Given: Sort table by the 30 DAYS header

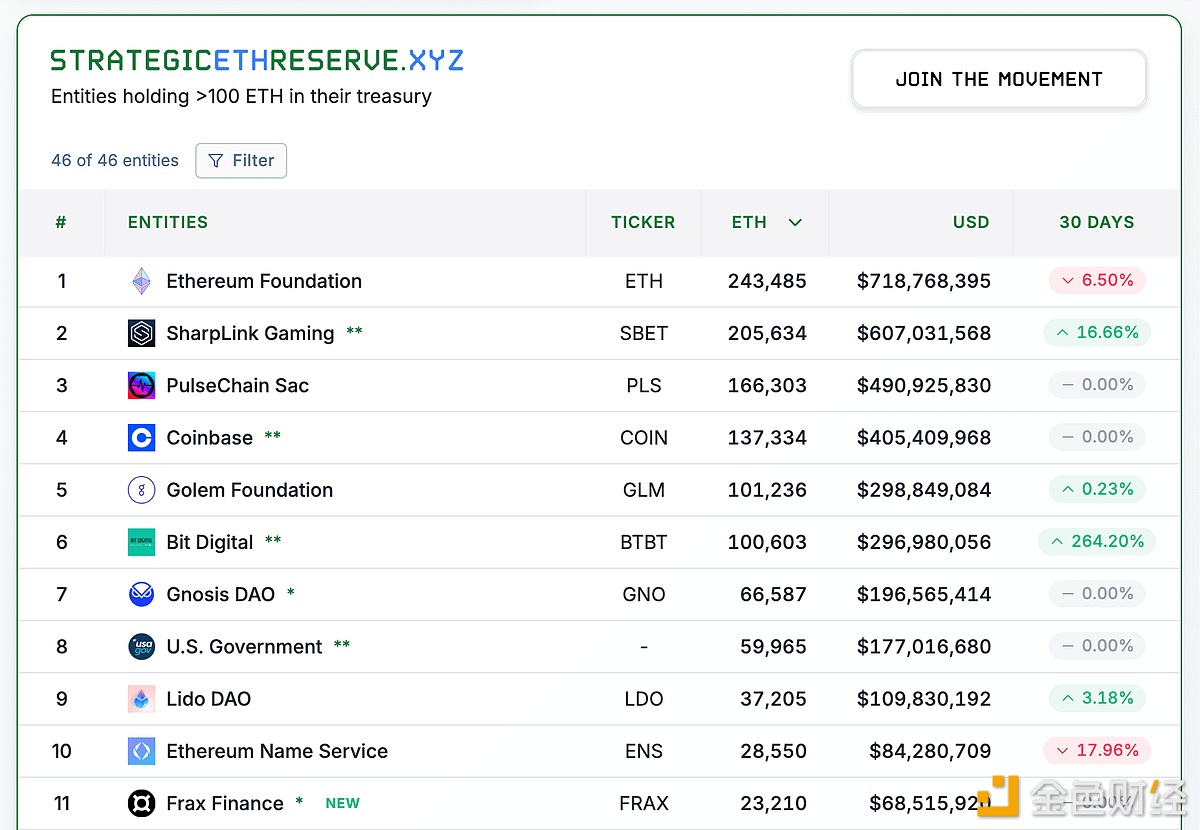Looking at the screenshot, I should pos(1096,222).
